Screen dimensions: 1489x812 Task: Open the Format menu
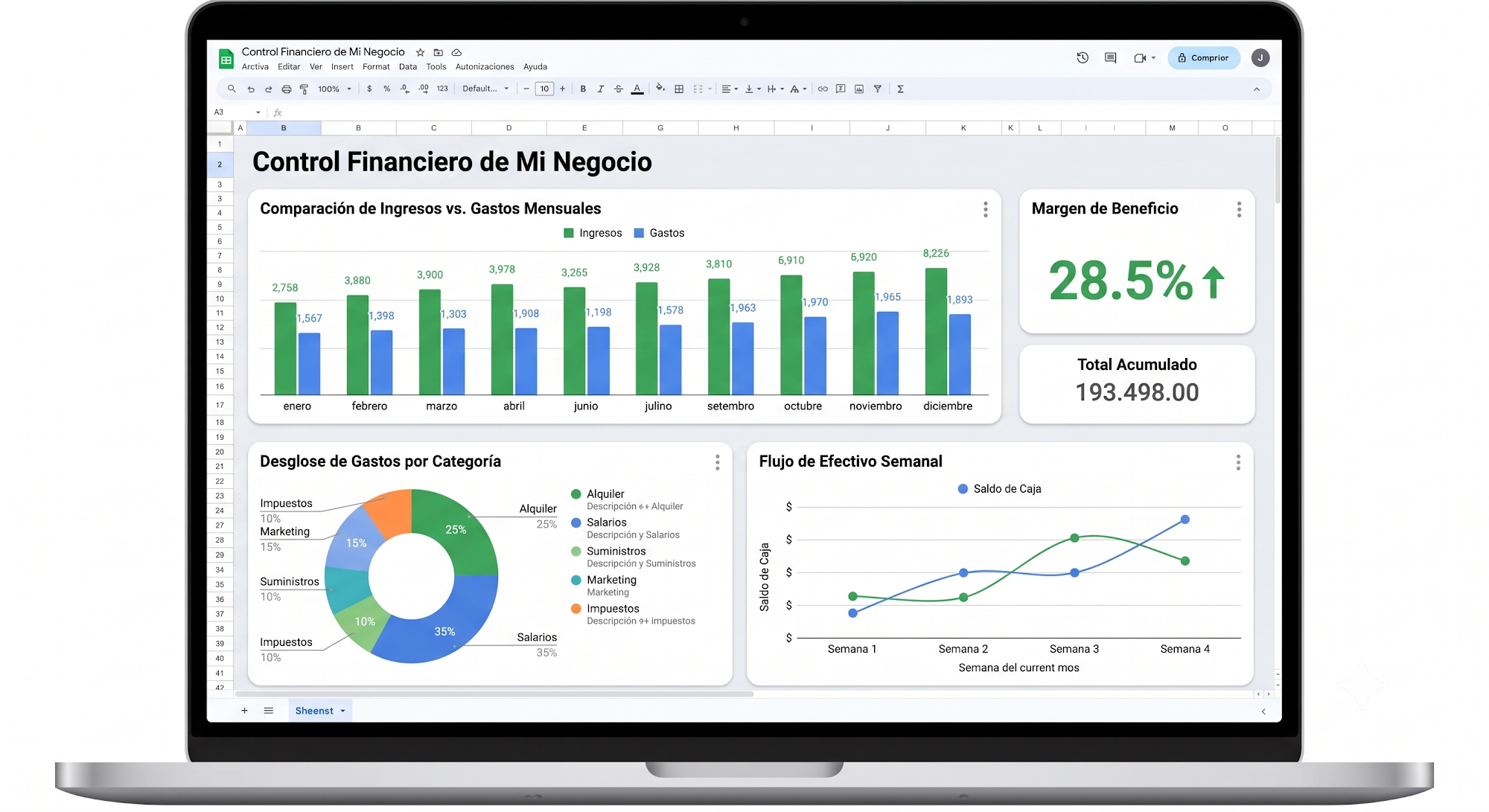pos(376,67)
